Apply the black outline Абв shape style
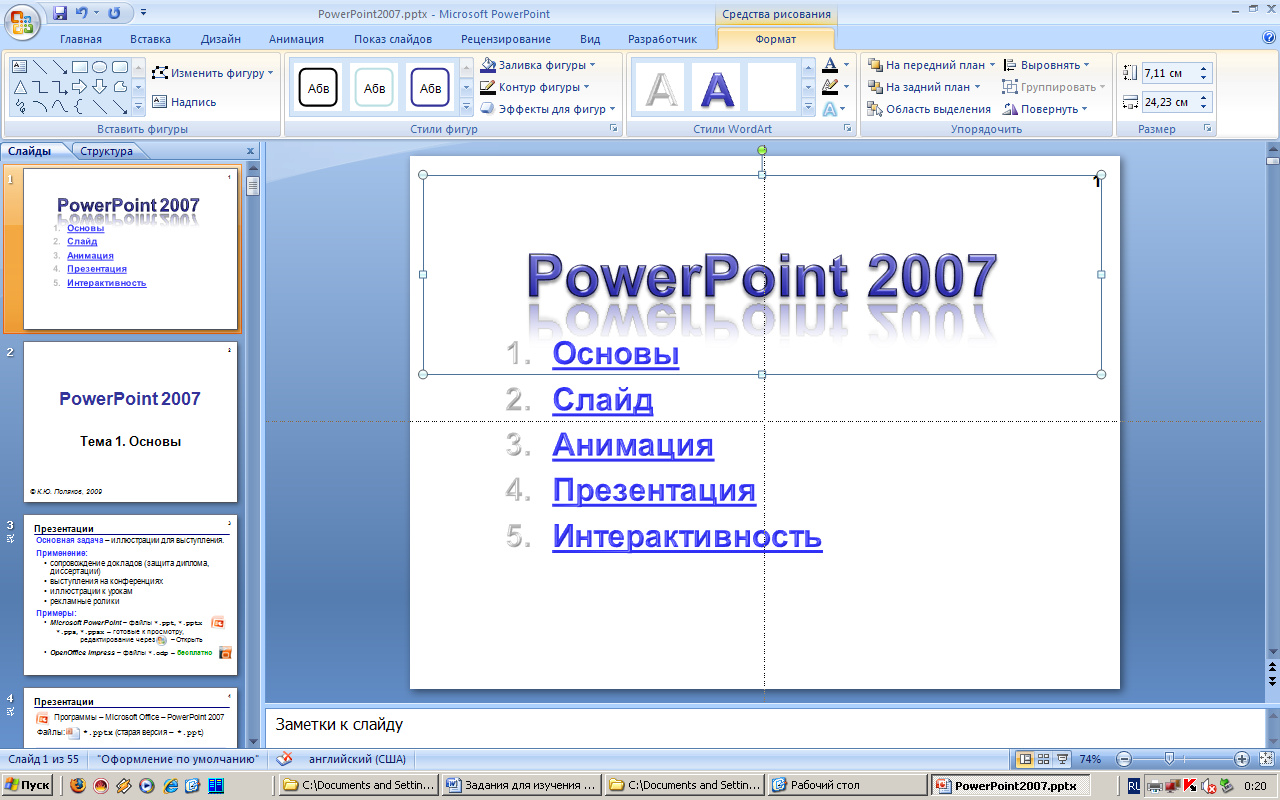 (x=318, y=88)
